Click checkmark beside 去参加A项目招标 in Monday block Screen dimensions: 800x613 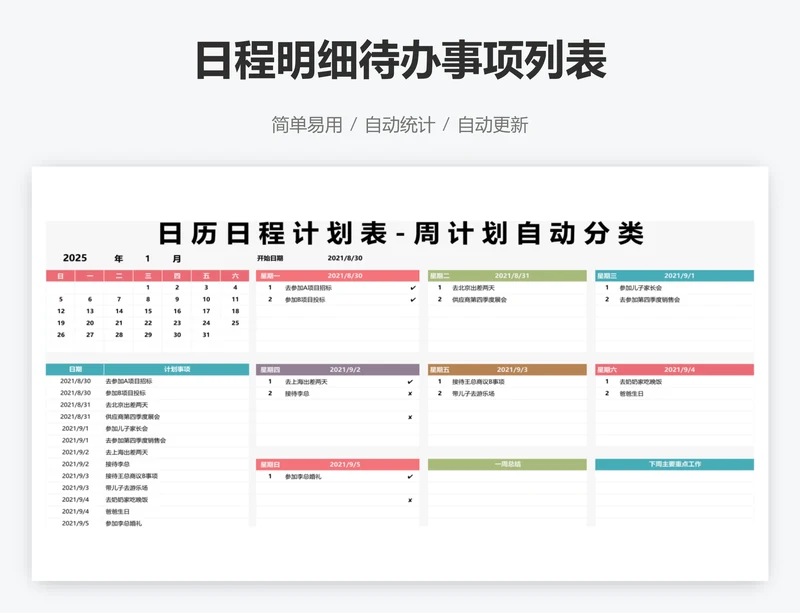(411, 288)
